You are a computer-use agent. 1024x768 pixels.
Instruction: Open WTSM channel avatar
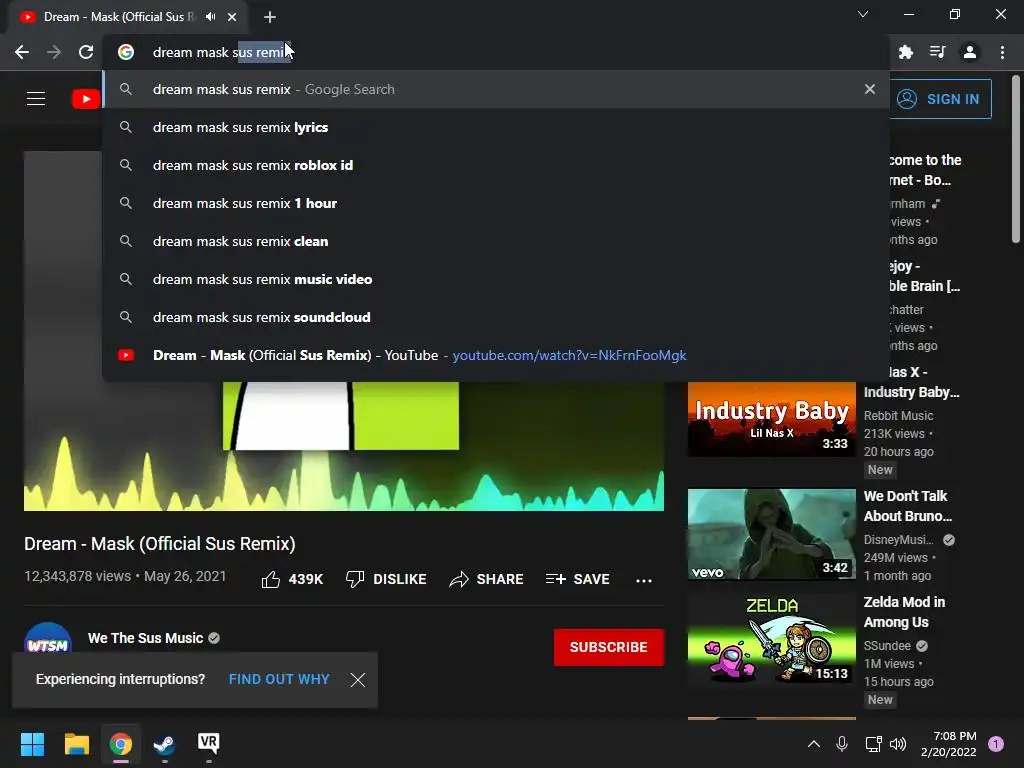coord(48,639)
